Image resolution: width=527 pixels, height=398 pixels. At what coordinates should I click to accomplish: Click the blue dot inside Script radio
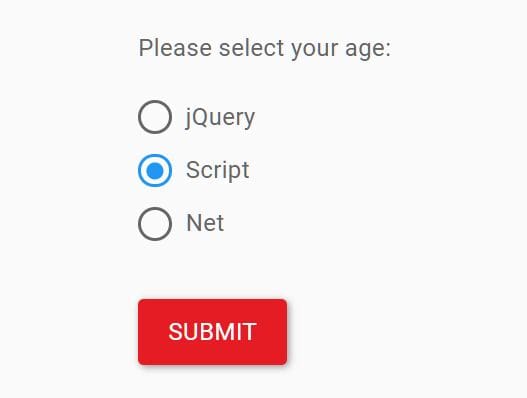coord(155,170)
